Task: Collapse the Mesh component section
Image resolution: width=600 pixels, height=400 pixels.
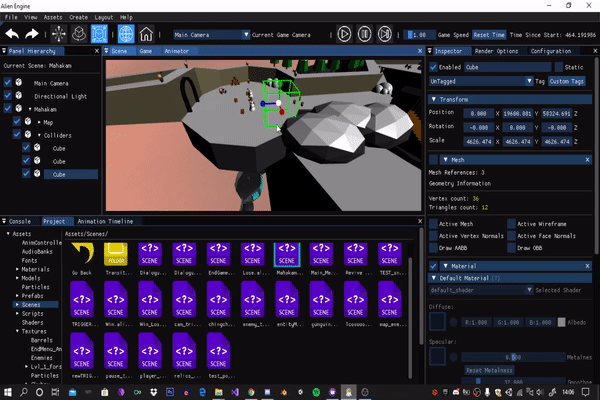Action: pyautogui.click(x=446, y=160)
